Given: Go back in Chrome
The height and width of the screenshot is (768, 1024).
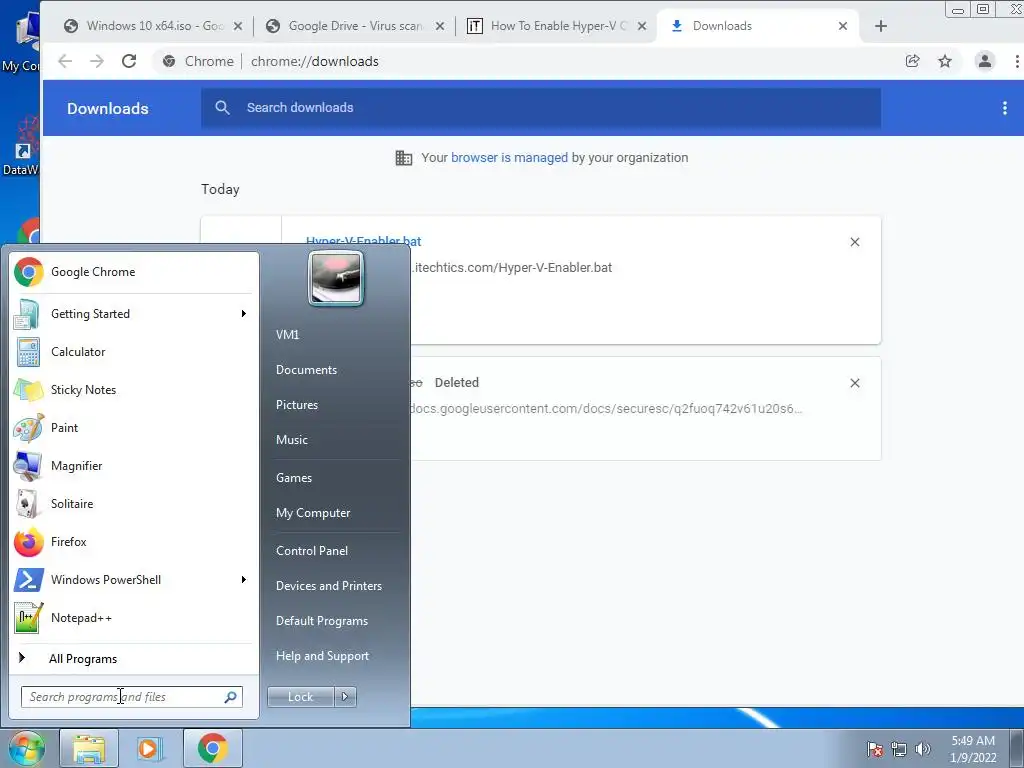Looking at the screenshot, I should (65, 61).
